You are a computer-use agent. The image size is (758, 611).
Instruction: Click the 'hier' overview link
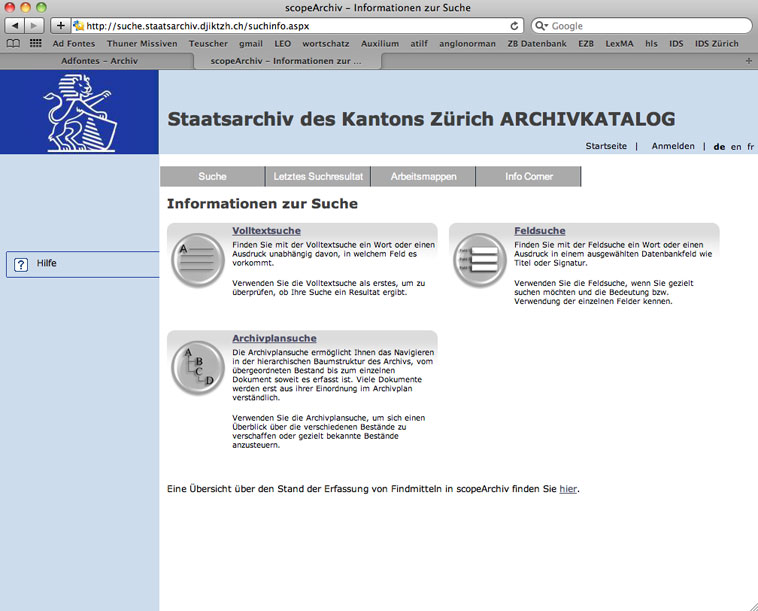point(568,489)
